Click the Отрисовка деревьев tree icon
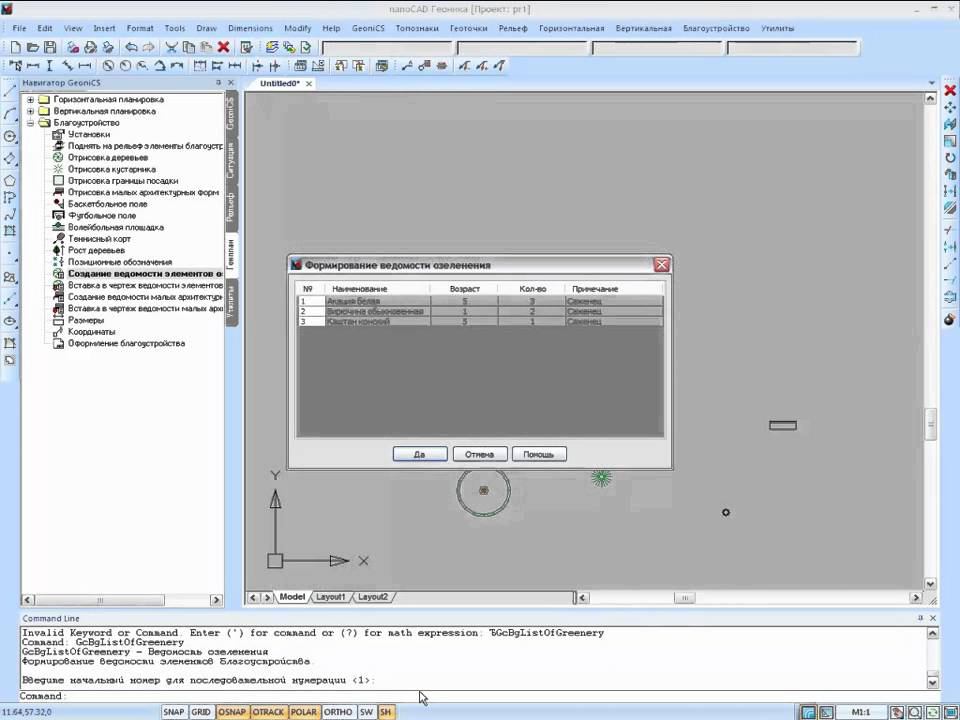 click(58, 157)
